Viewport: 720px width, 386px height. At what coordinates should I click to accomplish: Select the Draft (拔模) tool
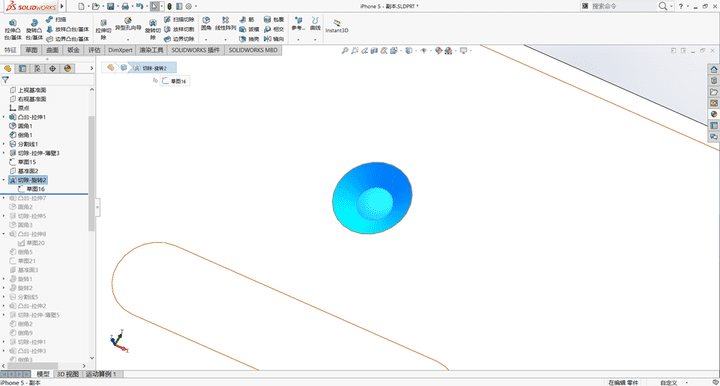(x=249, y=29)
